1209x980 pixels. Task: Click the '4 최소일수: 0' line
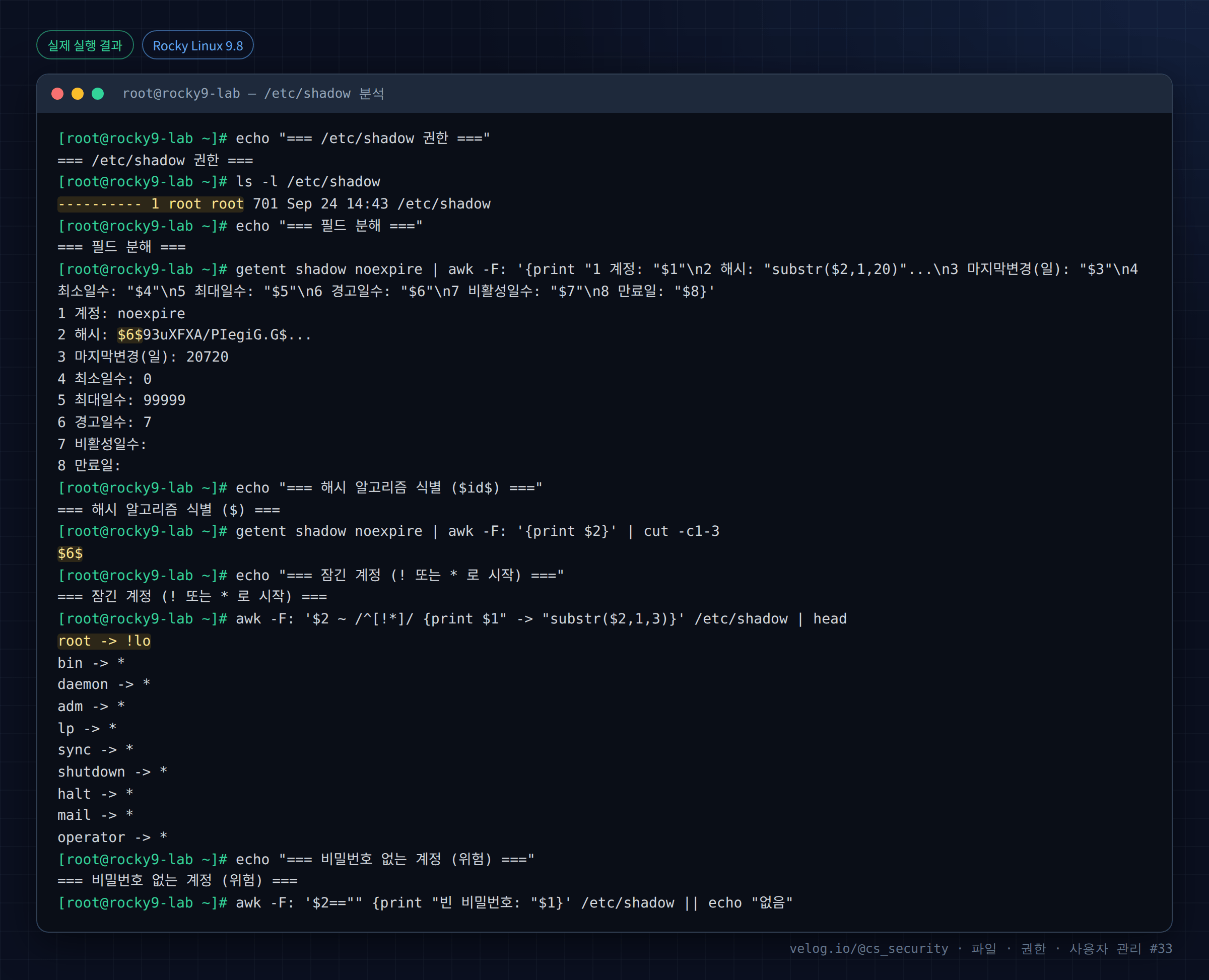click(x=104, y=379)
